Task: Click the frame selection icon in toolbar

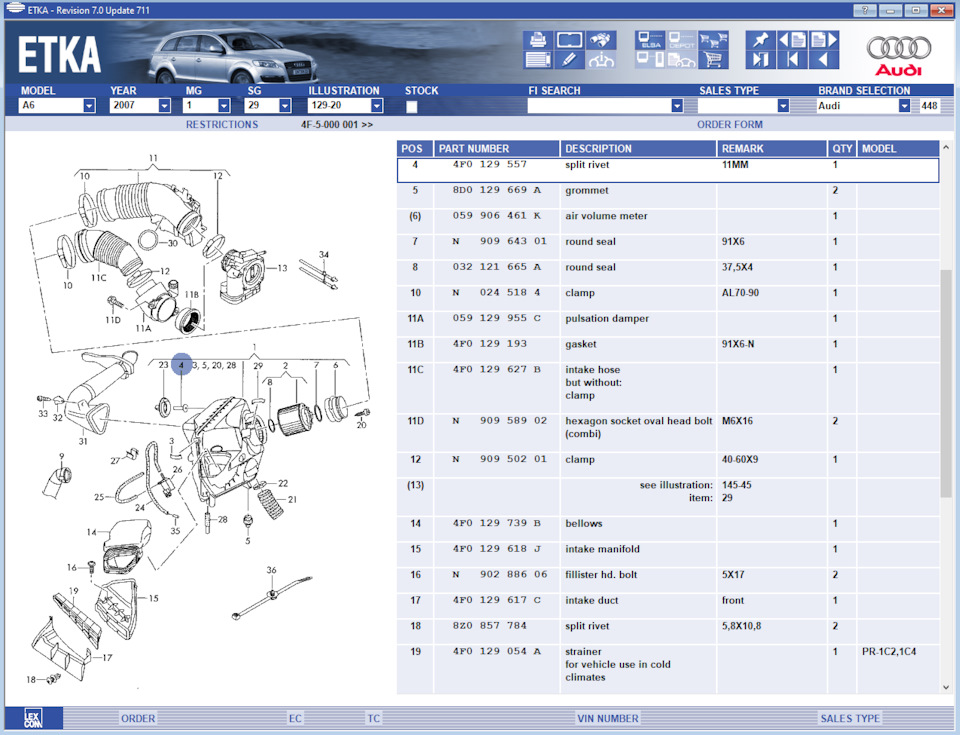Action: [568, 38]
